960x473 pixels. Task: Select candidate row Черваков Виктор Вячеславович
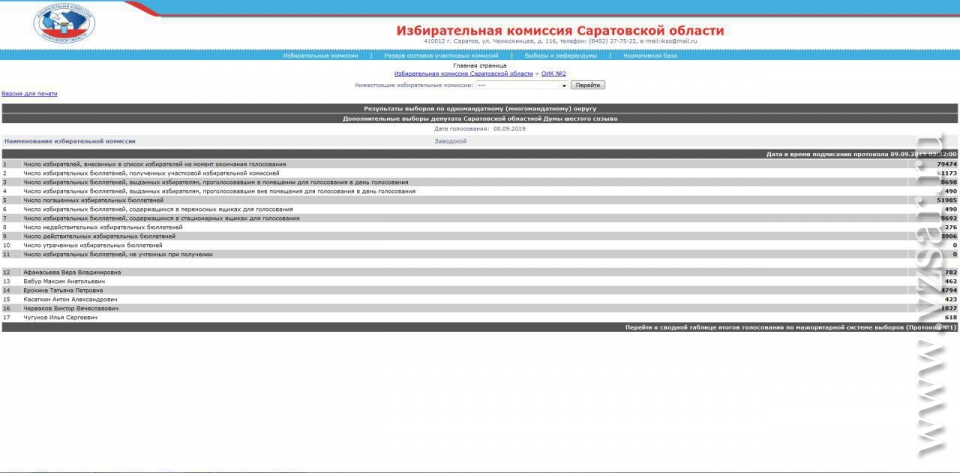click(x=479, y=309)
